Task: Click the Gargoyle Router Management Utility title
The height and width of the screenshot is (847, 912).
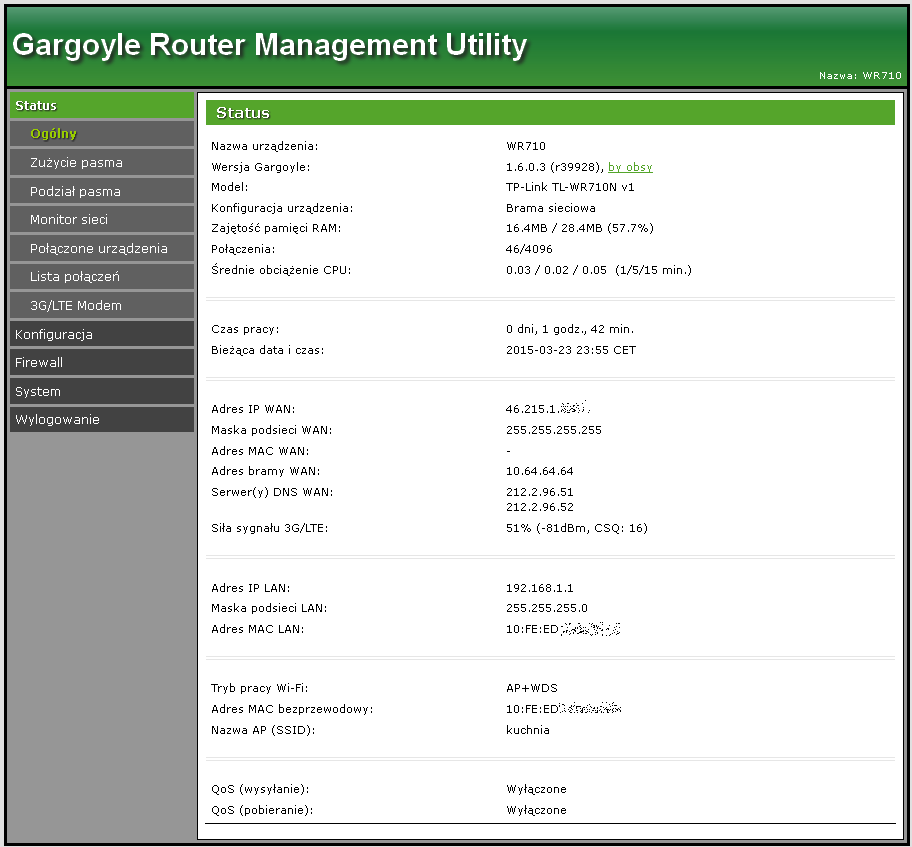Action: pyautogui.click(x=269, y=45)
